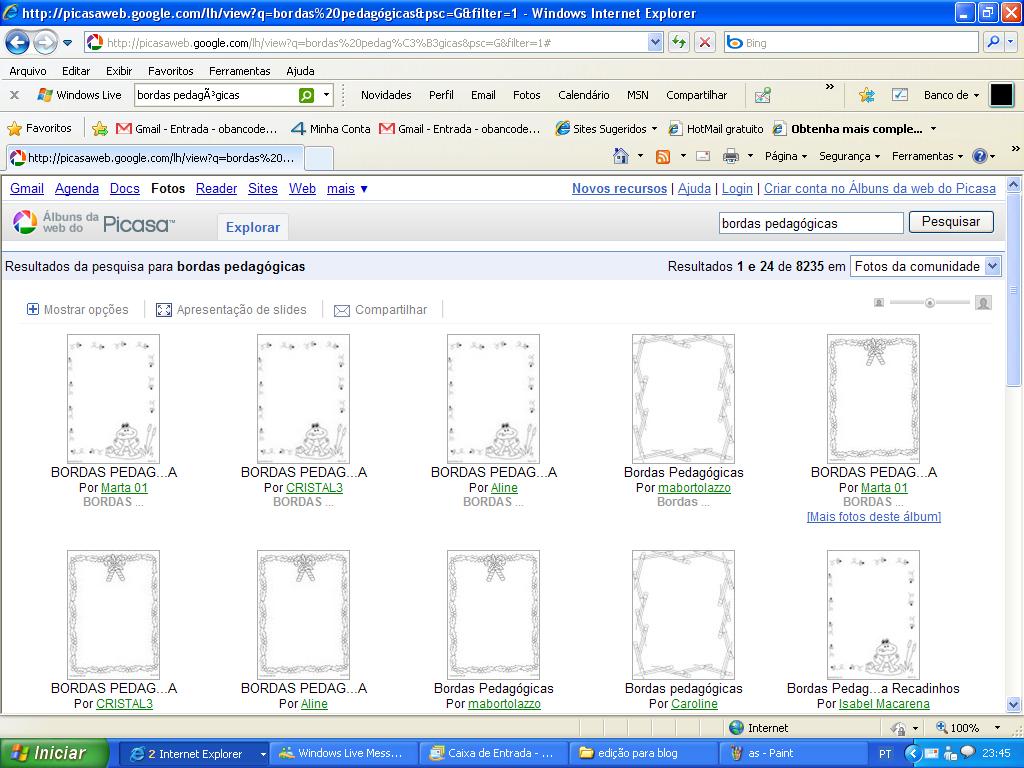Click Pesquisar button
This screenshot has width=1024, height=768.
pyautogui.click(x=951, y=222)
